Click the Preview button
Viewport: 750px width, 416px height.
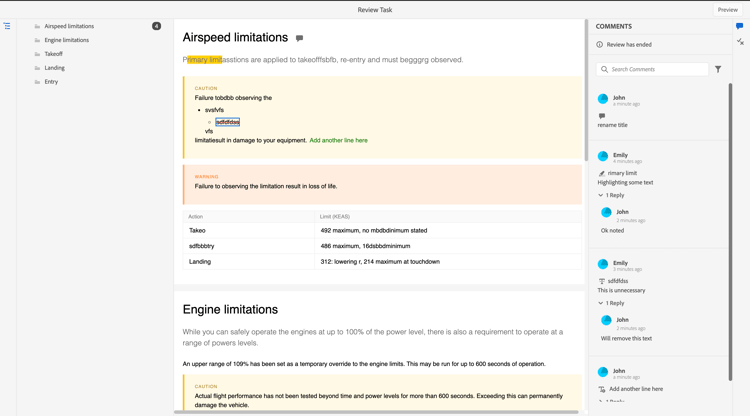click(x=727, y=10)
